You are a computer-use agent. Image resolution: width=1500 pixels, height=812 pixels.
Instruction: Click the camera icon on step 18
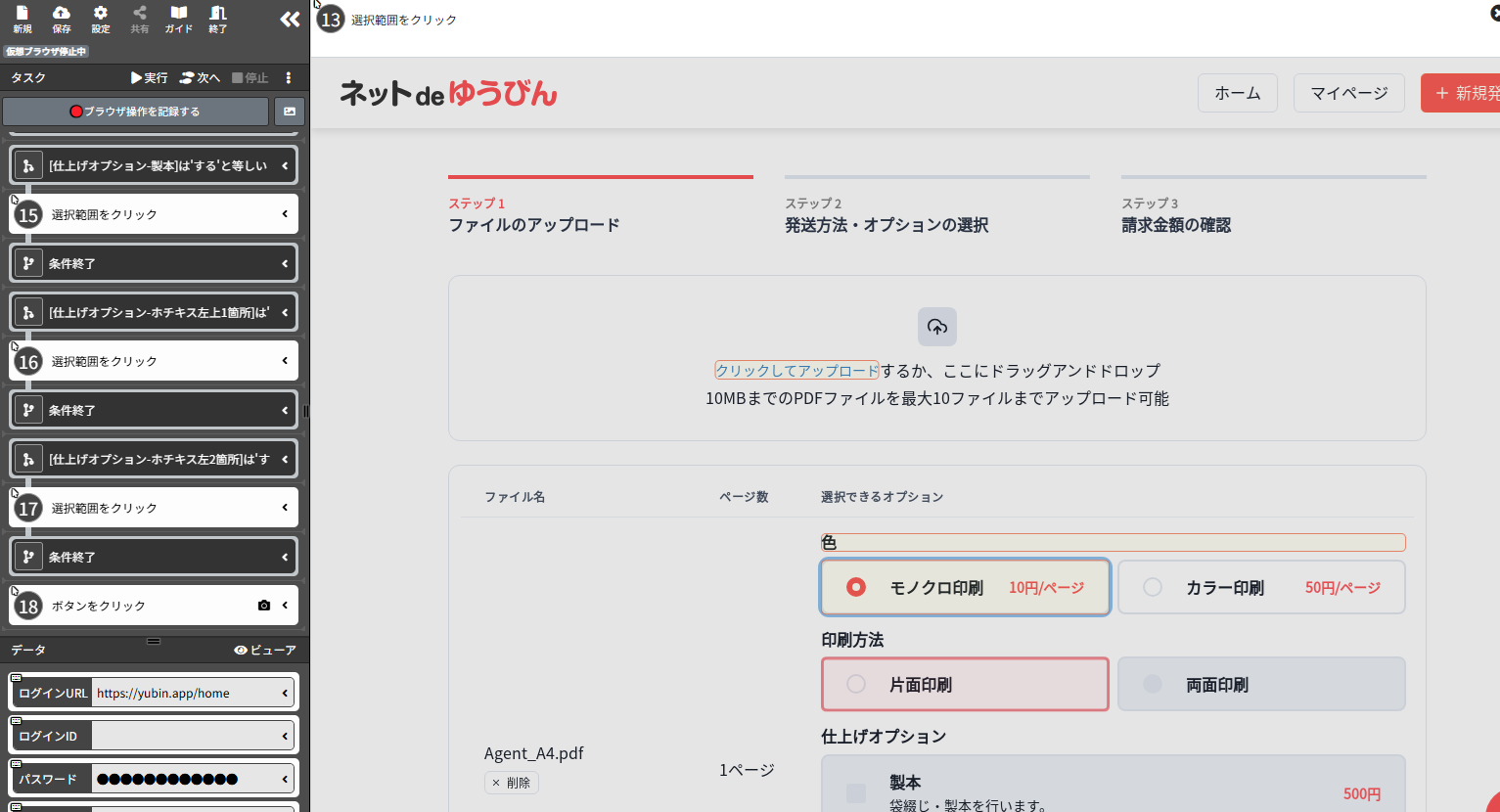point(263,606)
